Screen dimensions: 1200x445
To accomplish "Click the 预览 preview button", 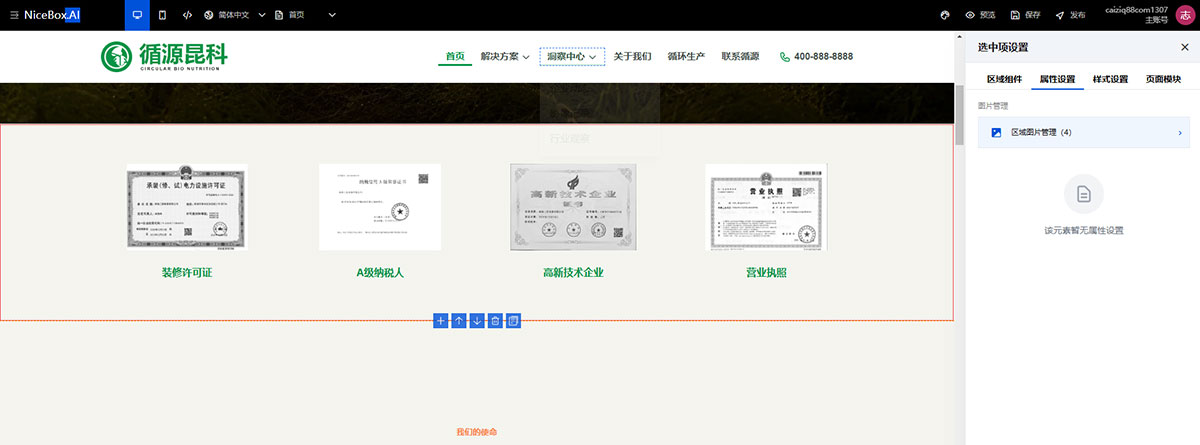I will 980,15.
